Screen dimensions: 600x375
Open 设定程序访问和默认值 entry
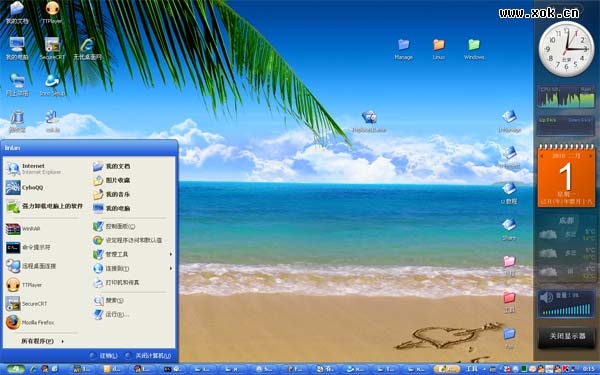click(x=127, y=240)
